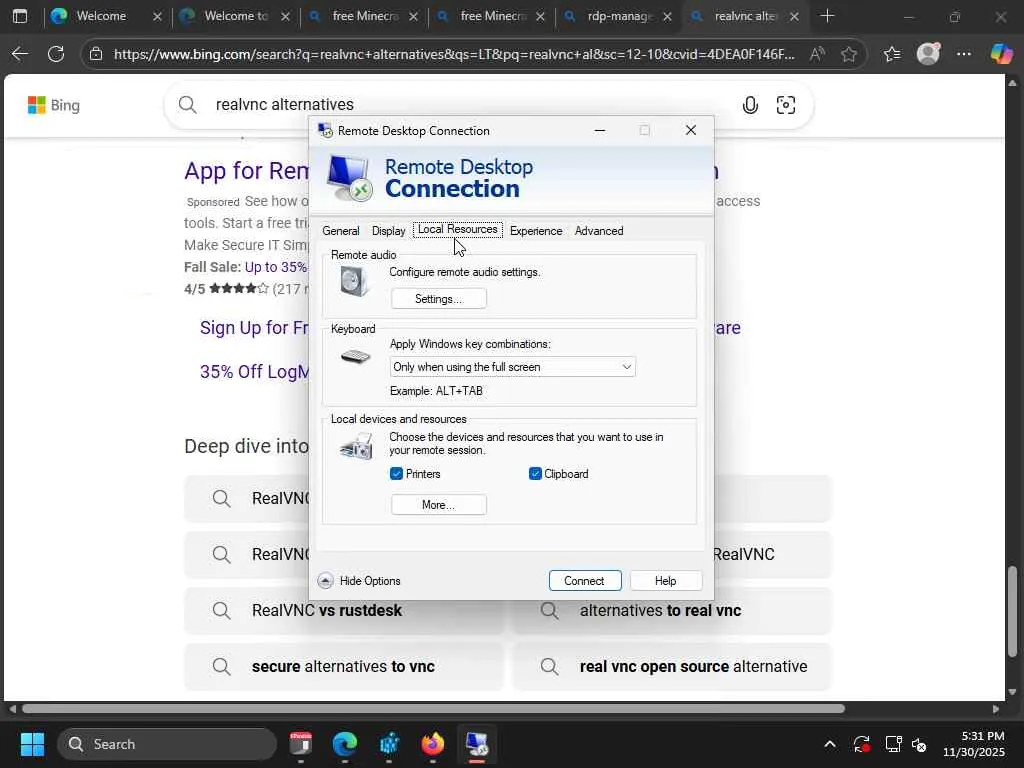
Task: Open the General tab in Remote Desktop Connection
Action: point(340,231)
